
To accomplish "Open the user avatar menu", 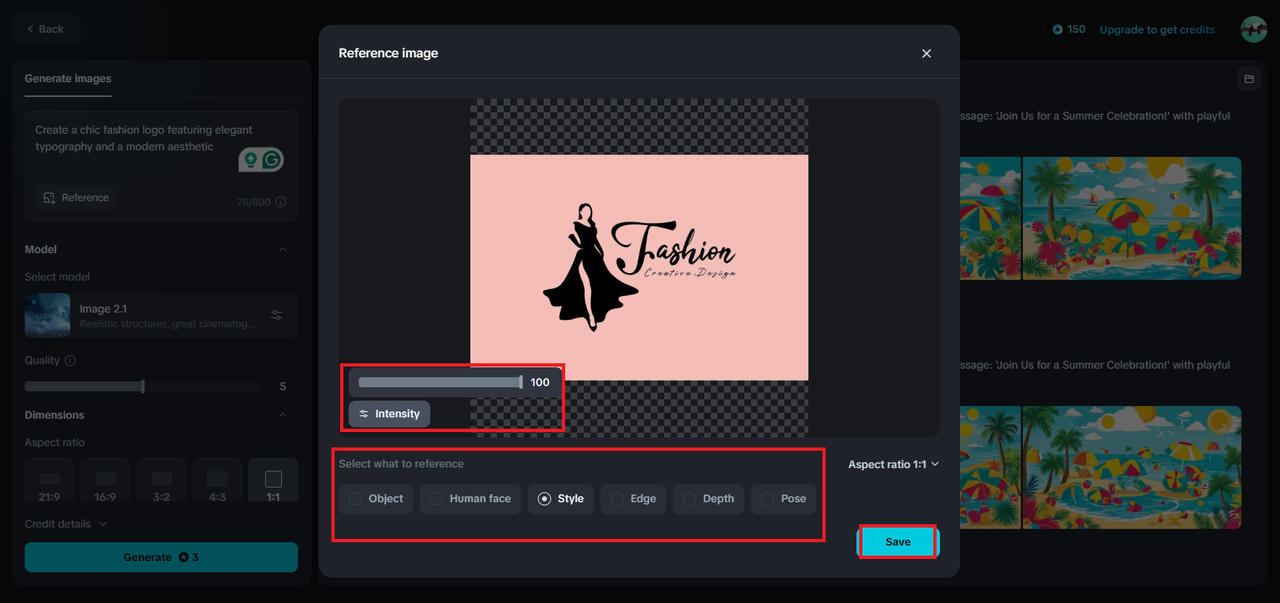I will [1254, 29].
